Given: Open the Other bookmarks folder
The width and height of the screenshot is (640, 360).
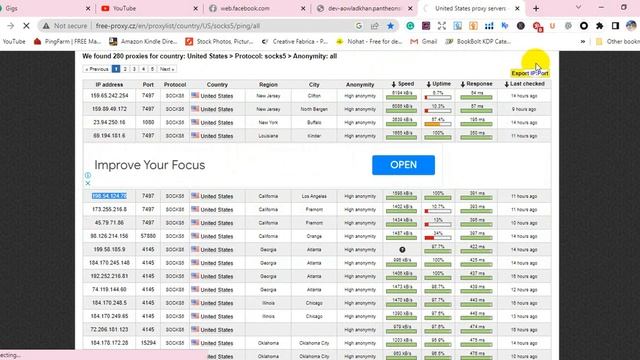Looking at the screenshot, I should [618, 41].
